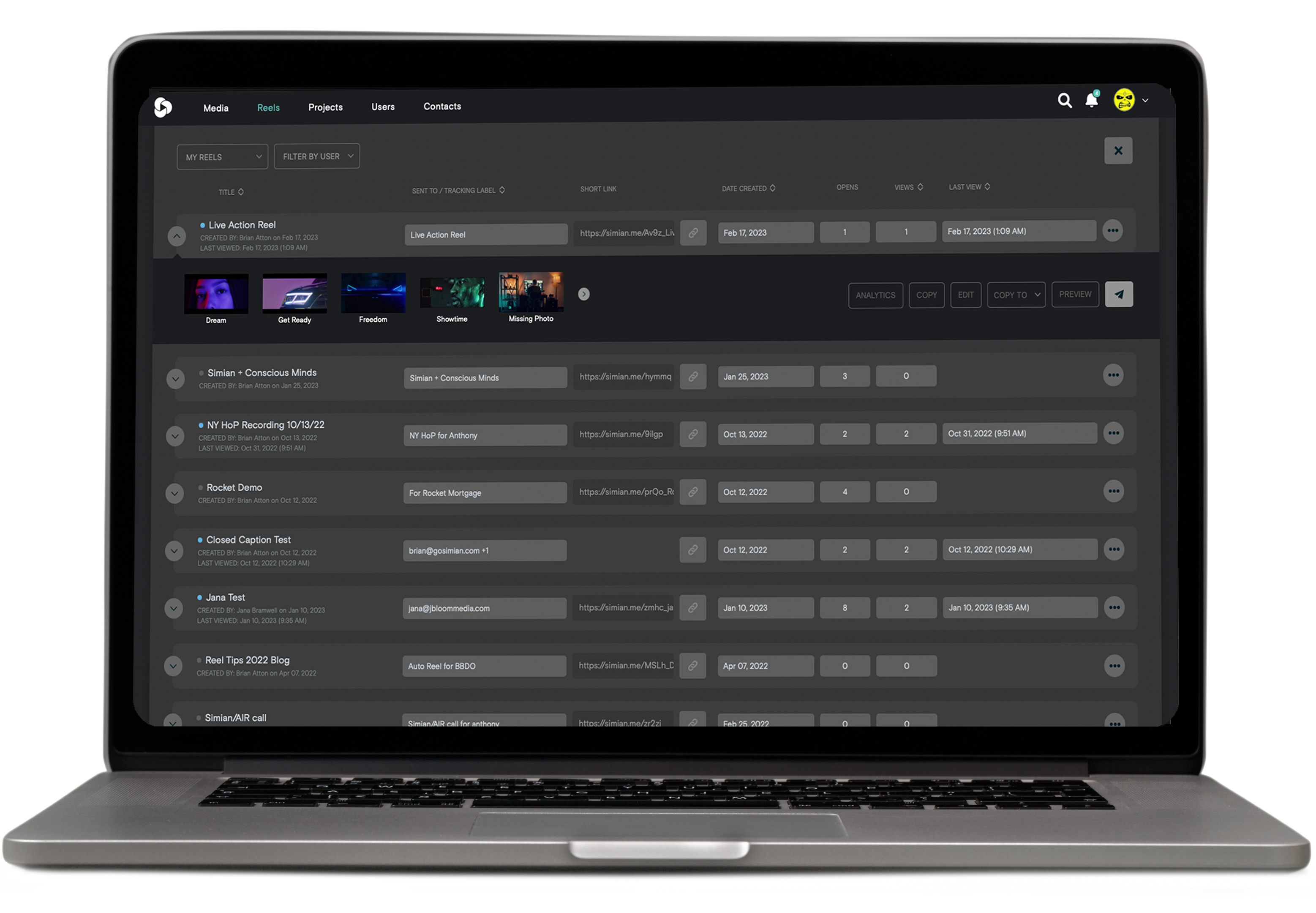Copy short link for Reel Tips 2022 Blog
The width and height of the screenshot is (1316, 913).
(x=692, y=665)
